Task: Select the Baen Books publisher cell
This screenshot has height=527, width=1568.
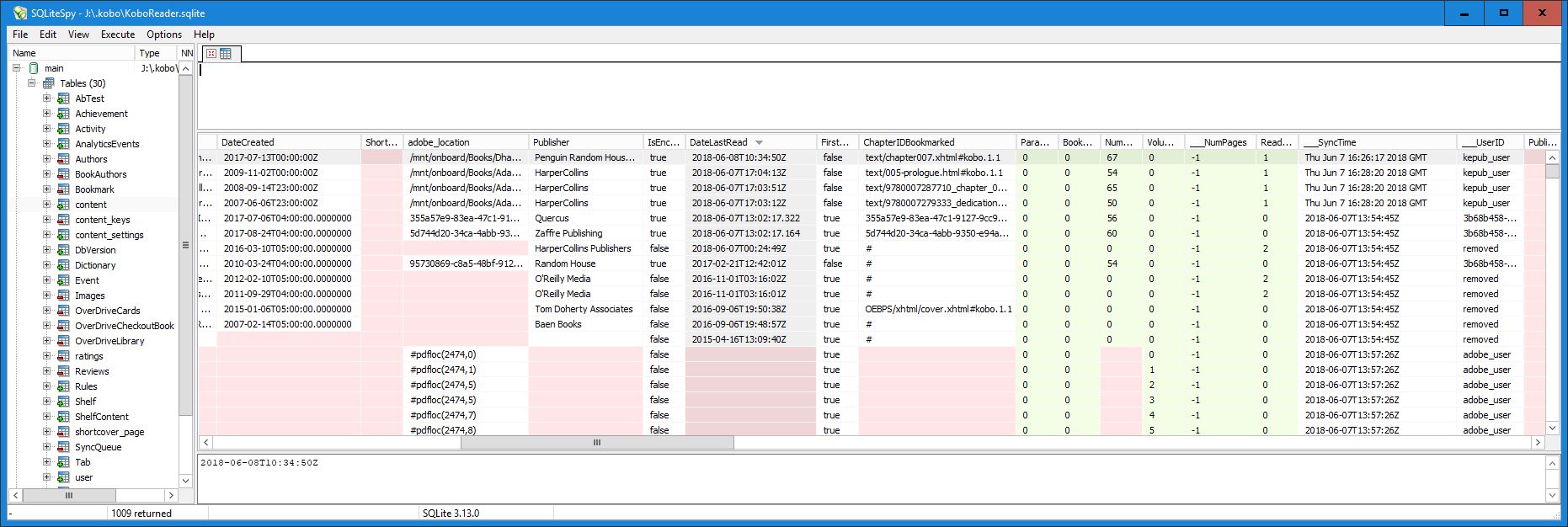Action: 585,324
